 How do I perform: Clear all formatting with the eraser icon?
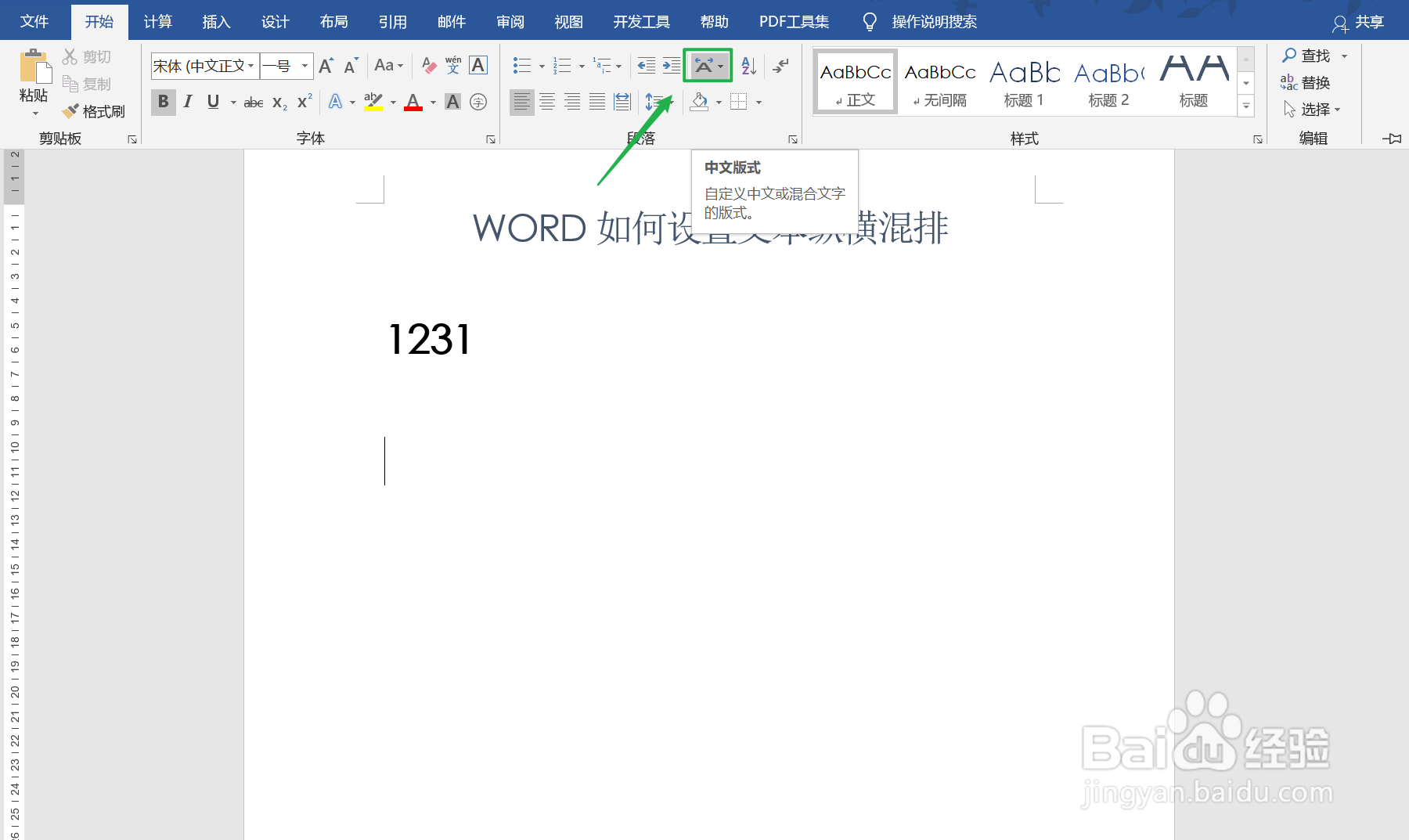pyautogui.click(x=428, y=66)
